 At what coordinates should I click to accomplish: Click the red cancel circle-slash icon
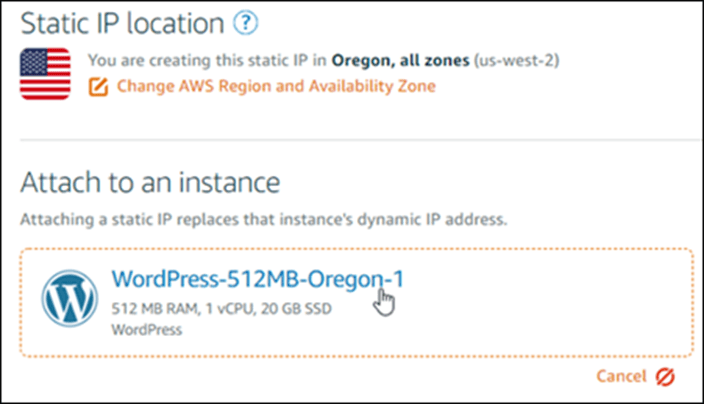665,377
